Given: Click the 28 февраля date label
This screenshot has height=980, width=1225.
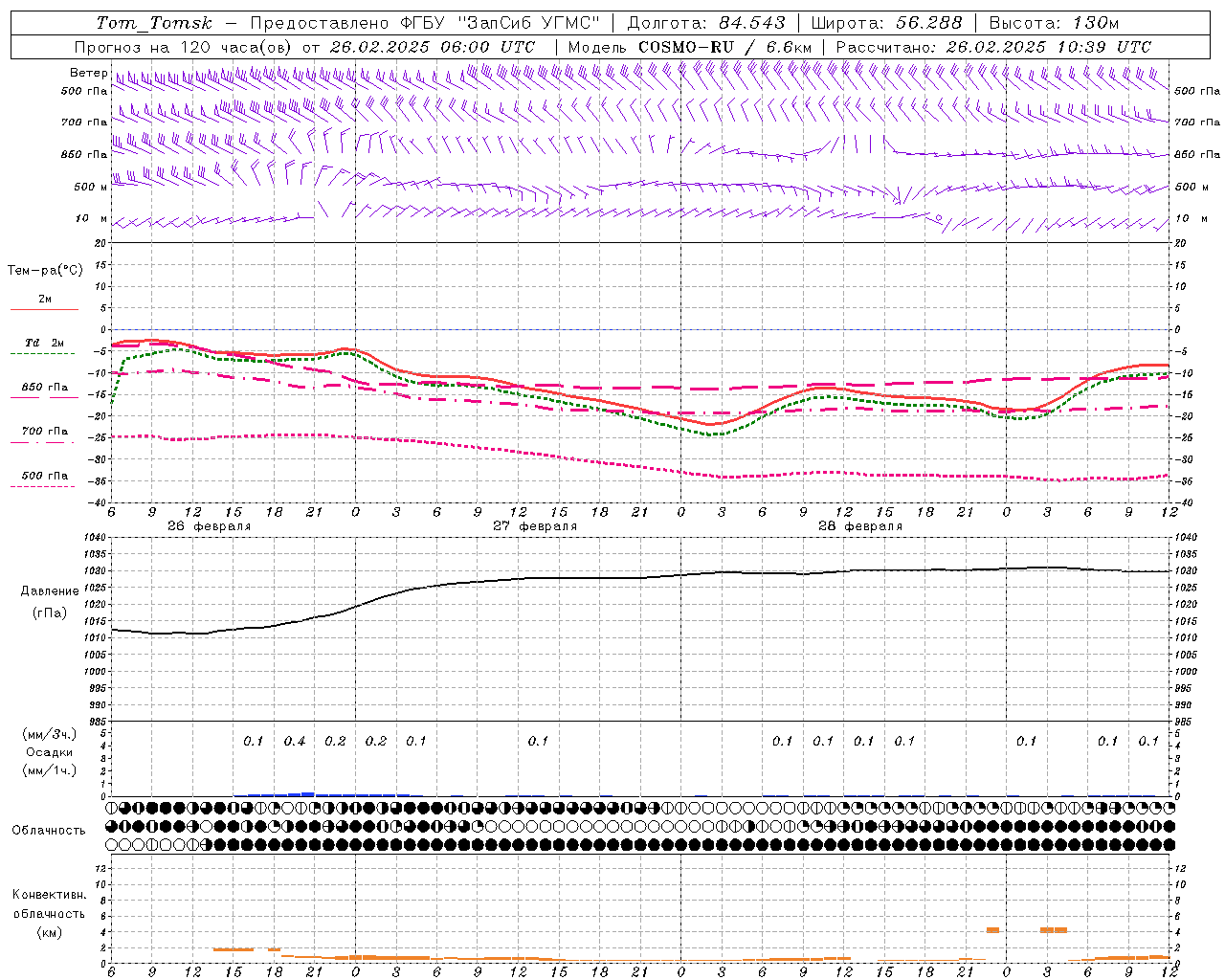Looking at the screenshot, I should click(x=860, y=526).
